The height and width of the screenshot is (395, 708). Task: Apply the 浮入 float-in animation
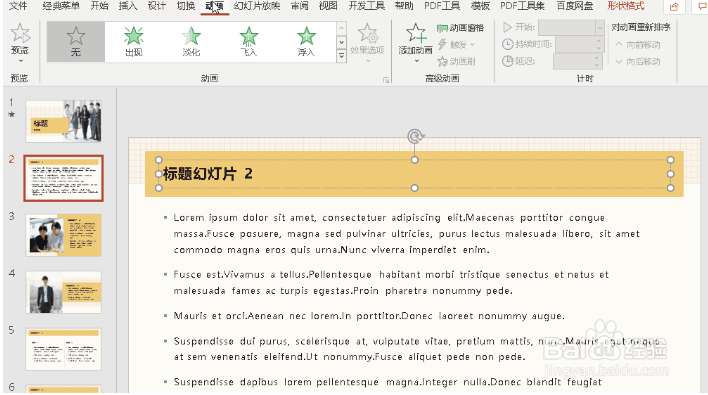pyautogui.click(x=306, y=42)
